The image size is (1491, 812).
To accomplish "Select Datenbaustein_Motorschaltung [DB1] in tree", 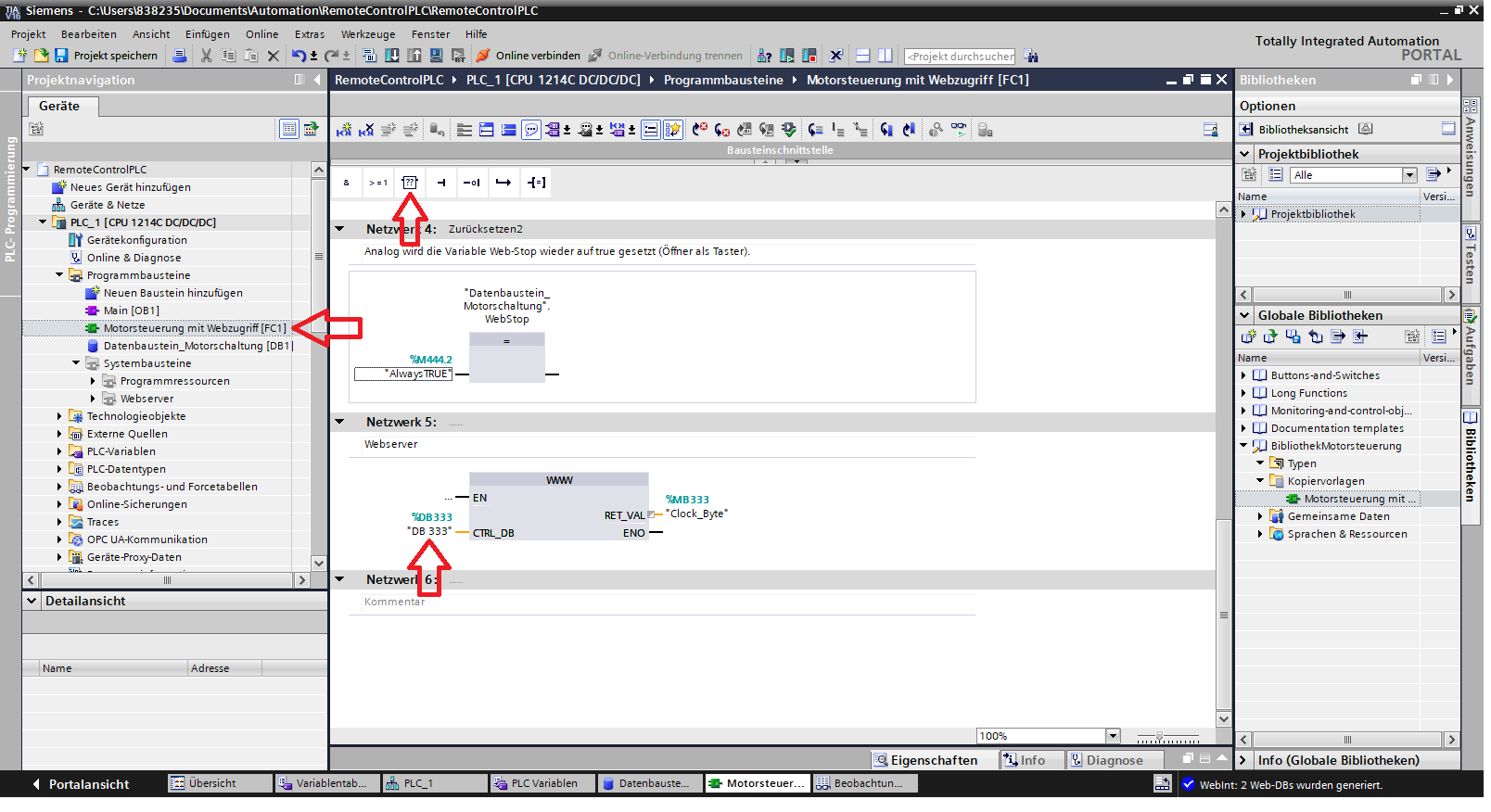I will (198, 346).
